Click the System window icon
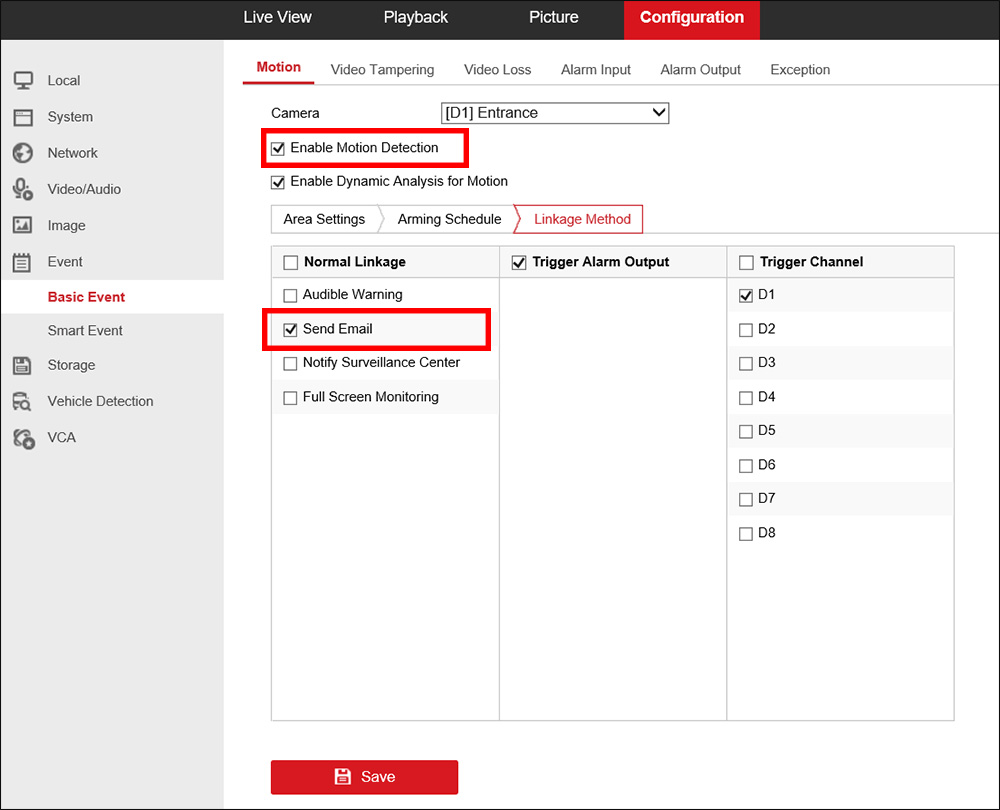Viewport: 1000px width, 810px height. tap(23, 117)
